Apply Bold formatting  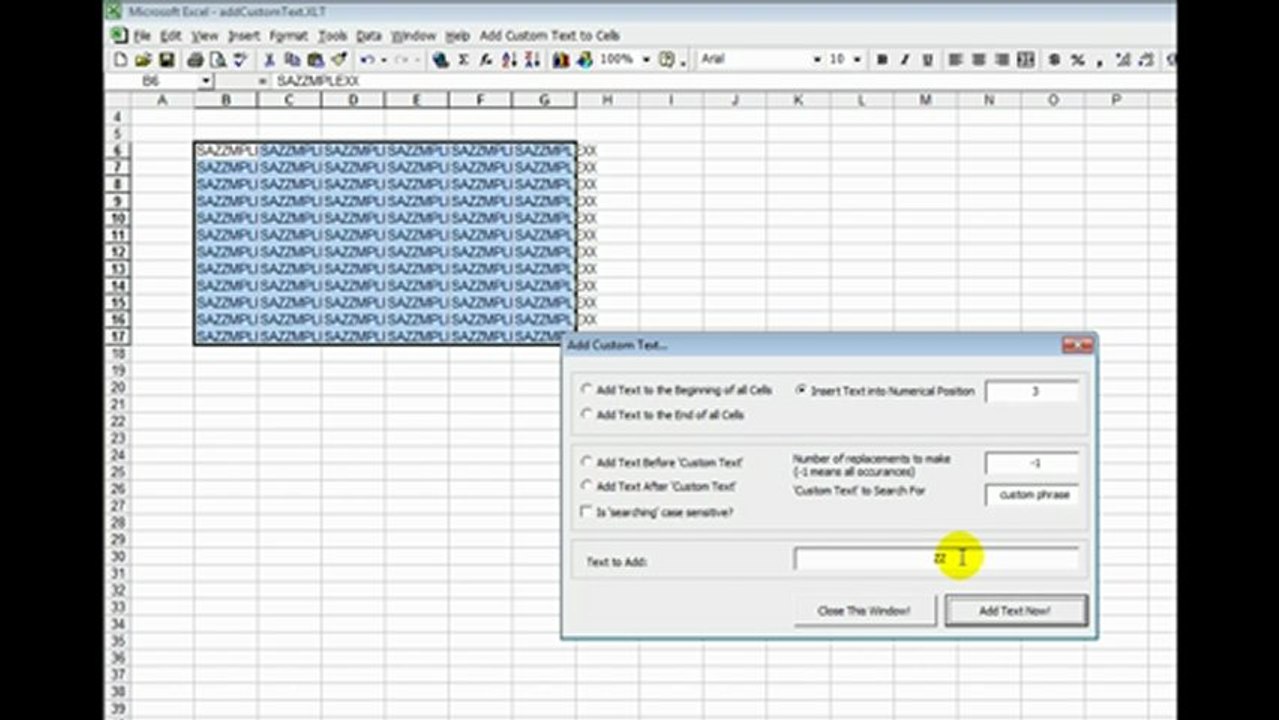pyautogui.click(x=882, y=60)
